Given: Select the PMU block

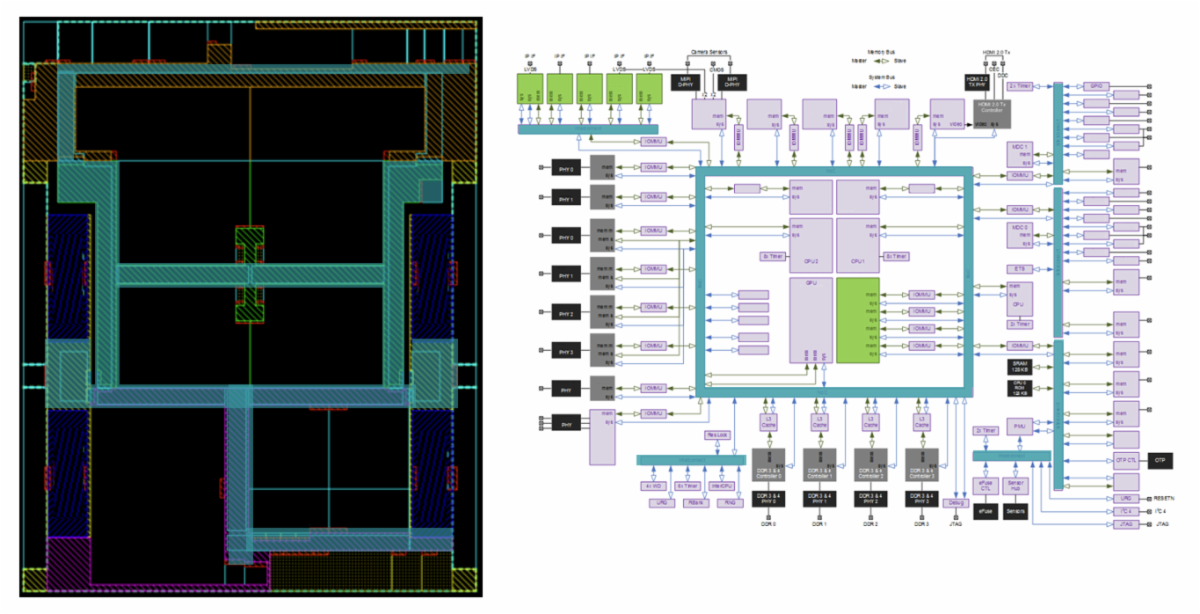Looking at the screenshot, I should coord(1019,428).
